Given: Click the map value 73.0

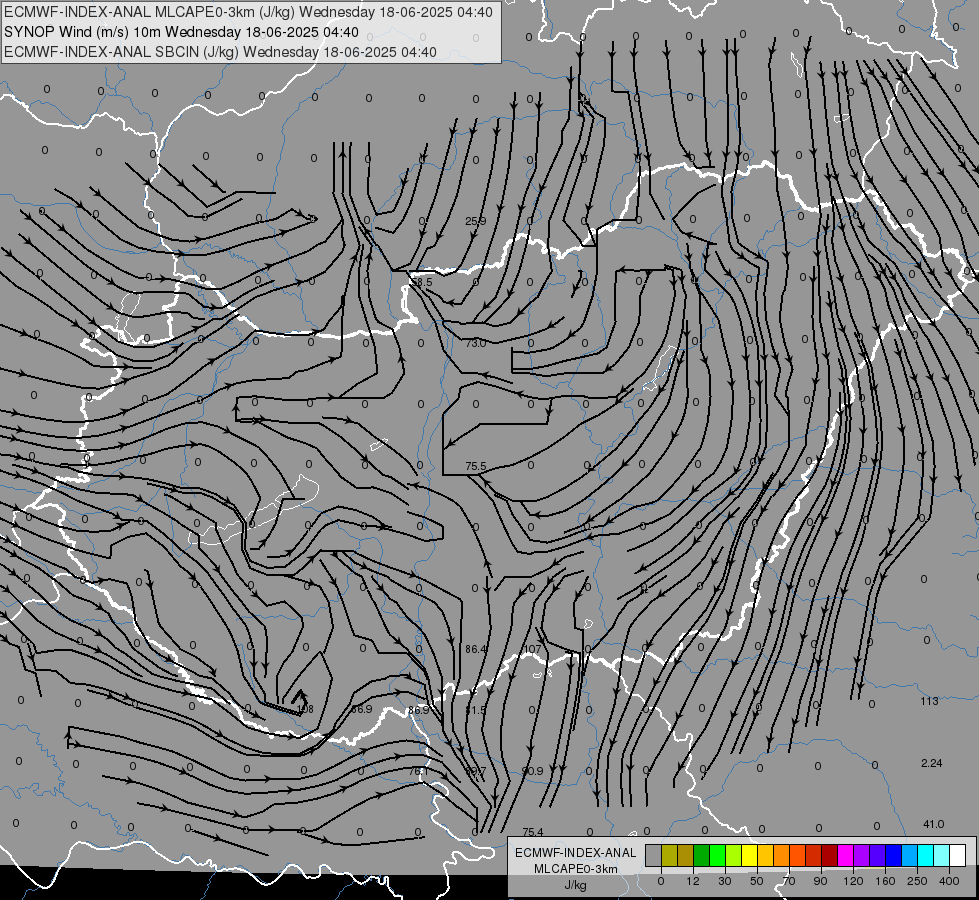Looking at the screenshot, I should pyautogui.click(x=475, y=343).
